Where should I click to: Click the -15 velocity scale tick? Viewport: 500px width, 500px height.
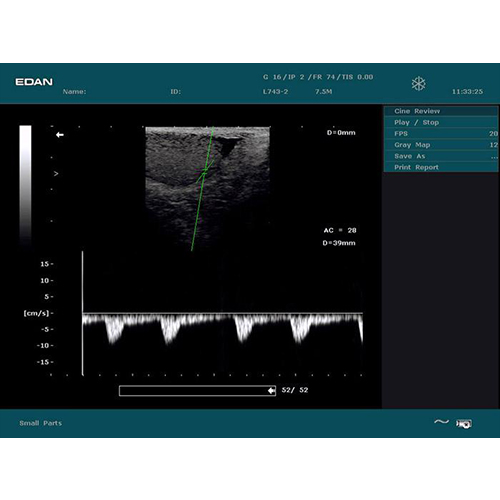(x=45, y=362)
